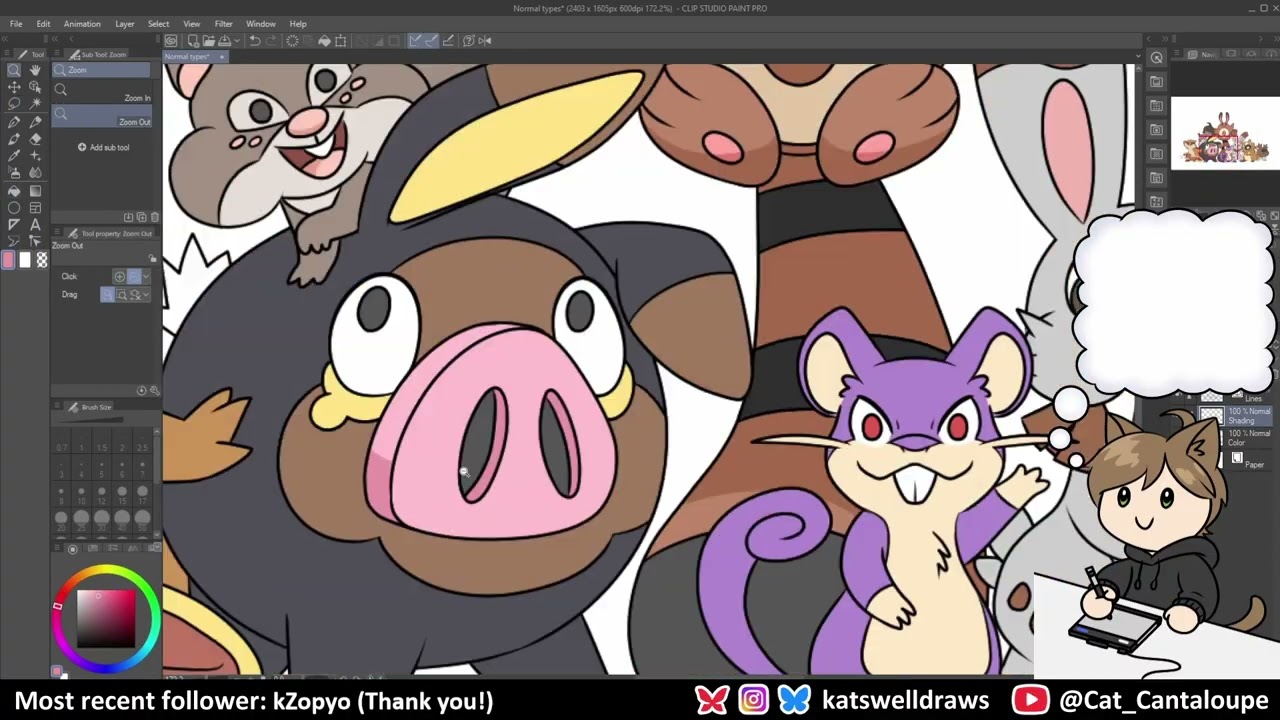This screenshot has width=1280, height=720.
Task: Click the Fill icon in command bar
Action: [324, 41]
